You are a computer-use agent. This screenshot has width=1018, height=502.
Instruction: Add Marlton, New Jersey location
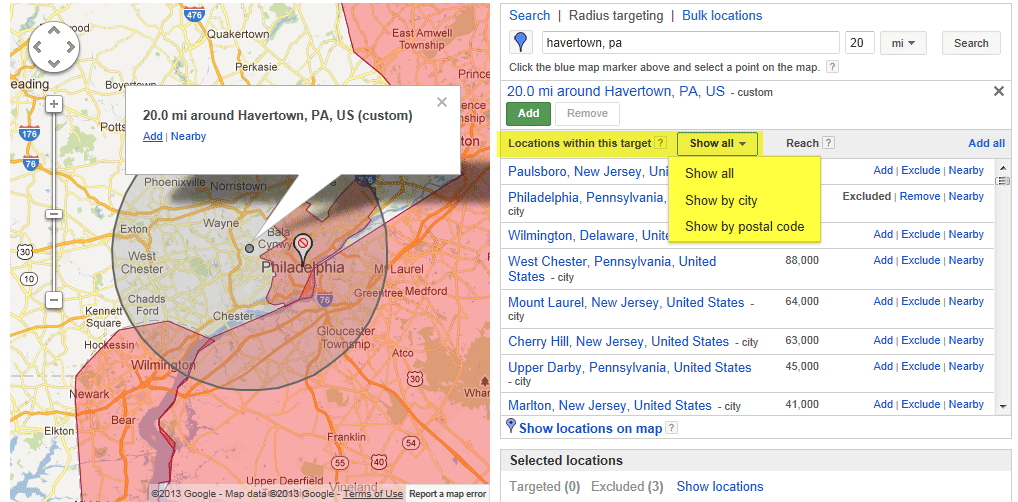click(883, 404)
